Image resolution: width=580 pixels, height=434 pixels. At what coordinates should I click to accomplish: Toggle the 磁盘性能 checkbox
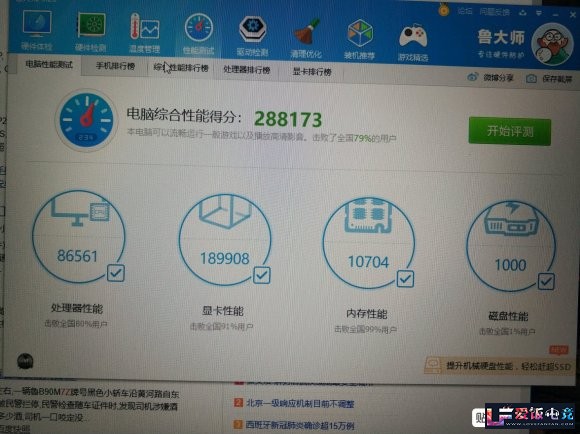tap(546, 282)
